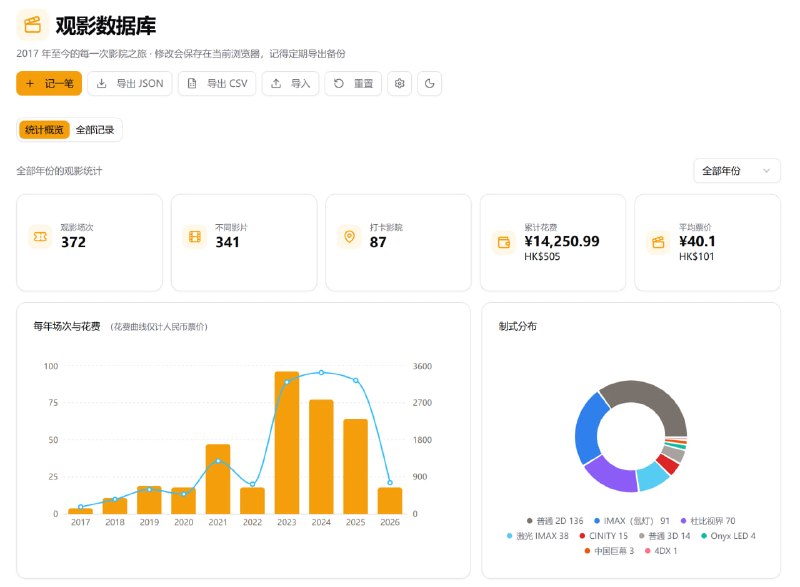This screenshot has height=587, width=800.
Task: Click the 372 观影场次 value
Action: click(x=73, y=242)
